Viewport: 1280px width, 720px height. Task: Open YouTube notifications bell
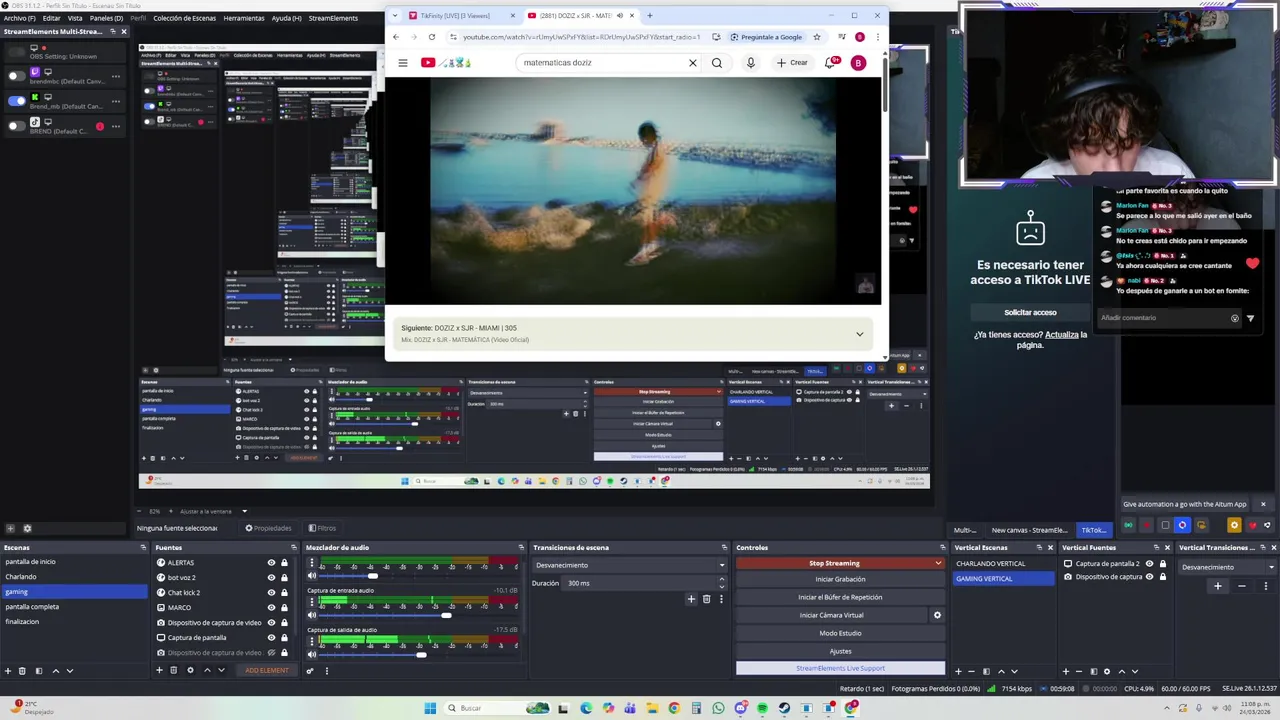(829, 62)
